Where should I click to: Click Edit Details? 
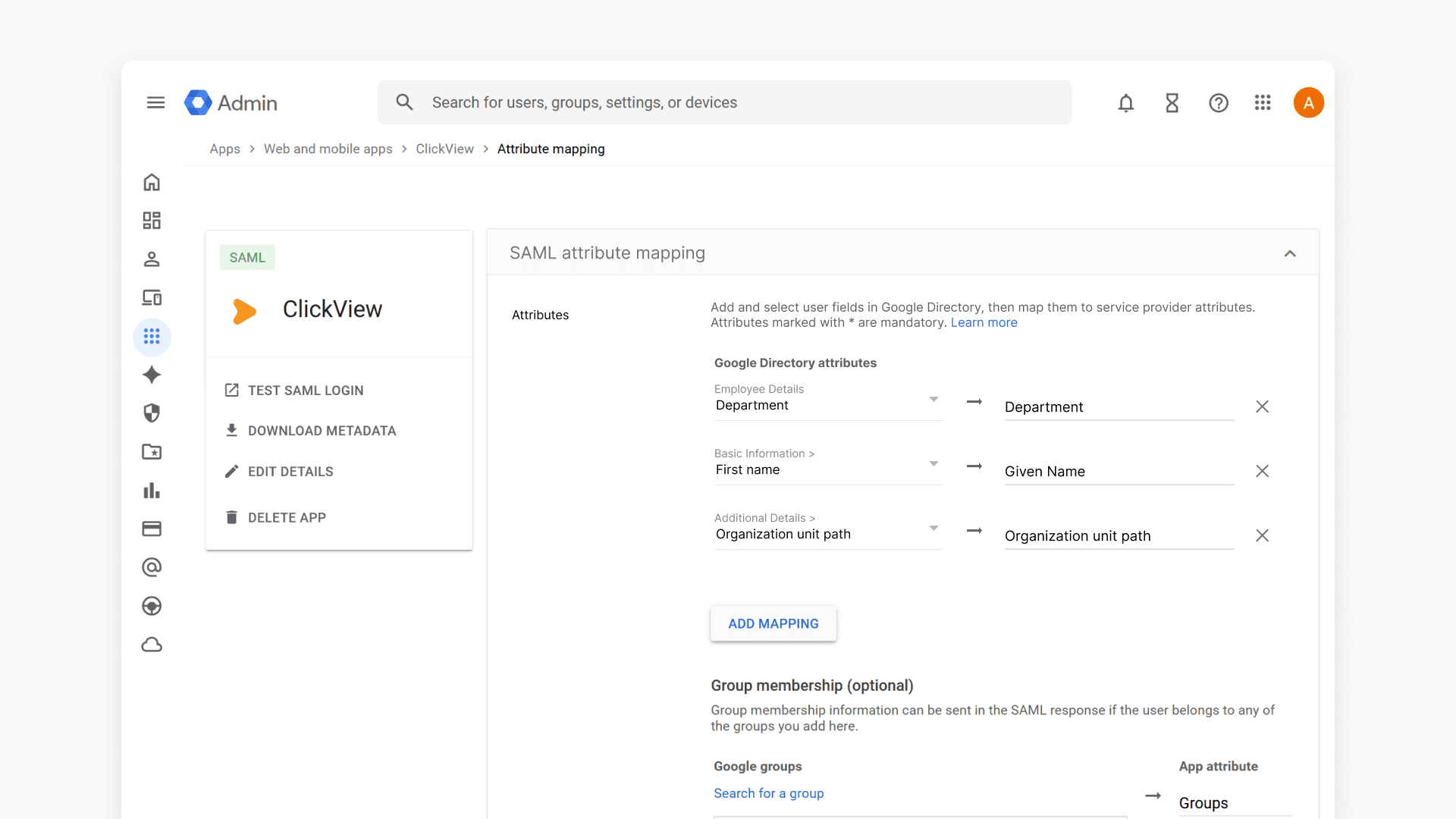click(x=279, y=472)
